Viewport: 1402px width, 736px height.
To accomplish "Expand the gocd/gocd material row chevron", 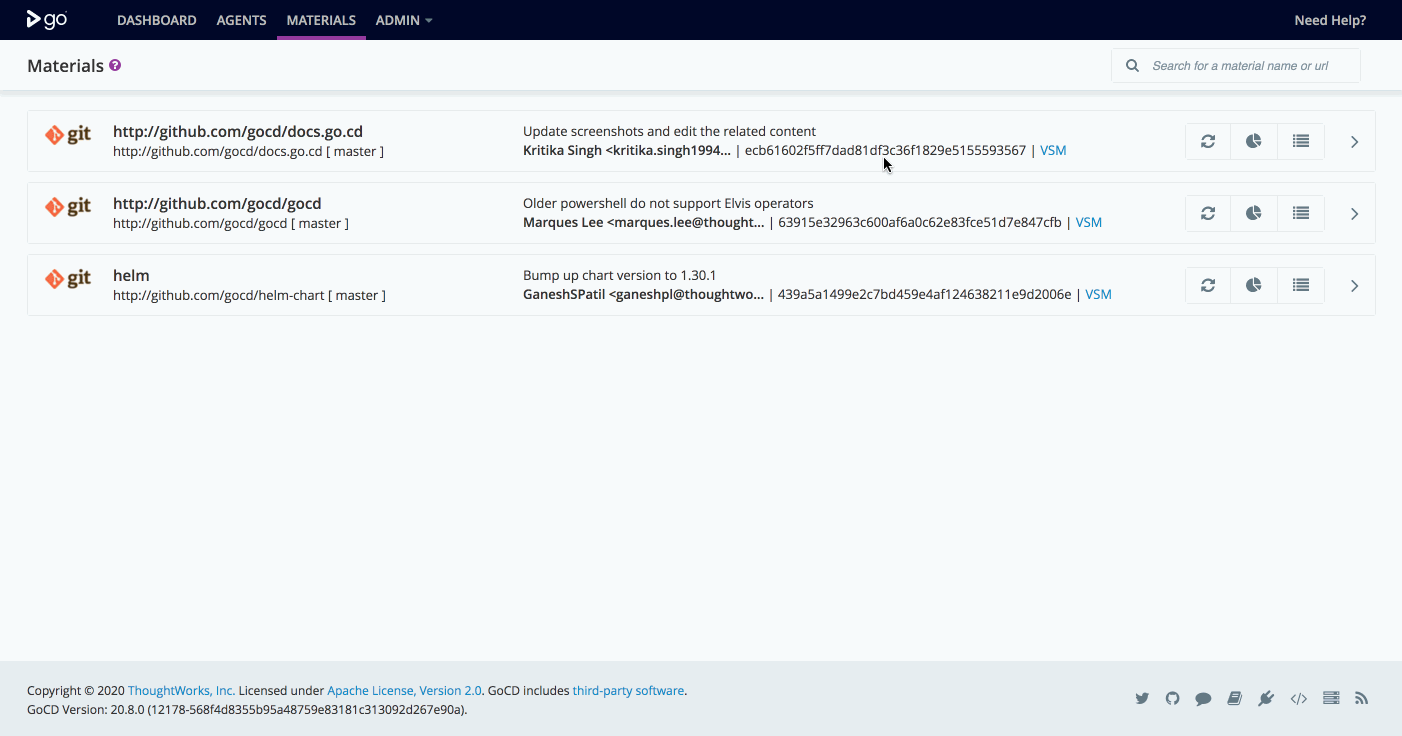I will (x=1354, y=214).
